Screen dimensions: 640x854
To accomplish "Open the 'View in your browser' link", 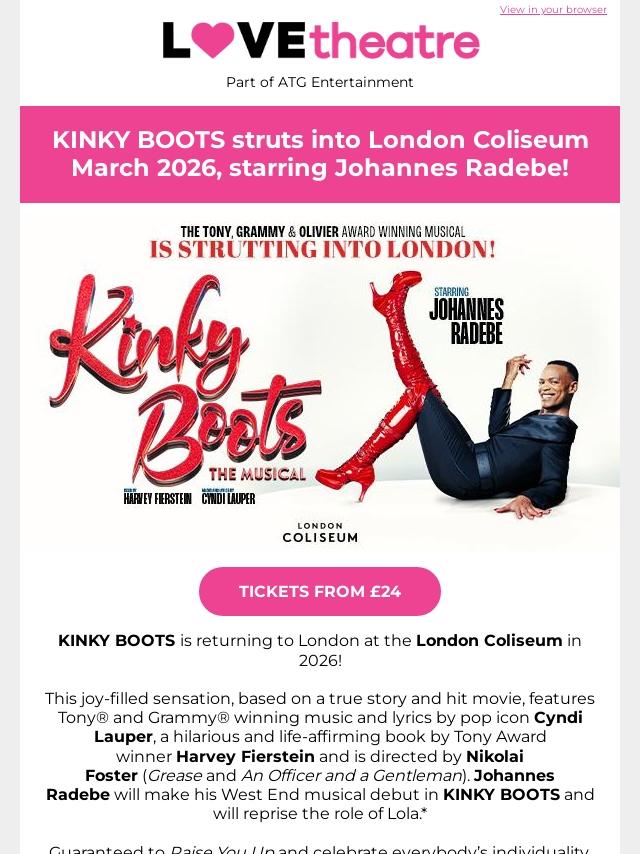I will 553,10.
